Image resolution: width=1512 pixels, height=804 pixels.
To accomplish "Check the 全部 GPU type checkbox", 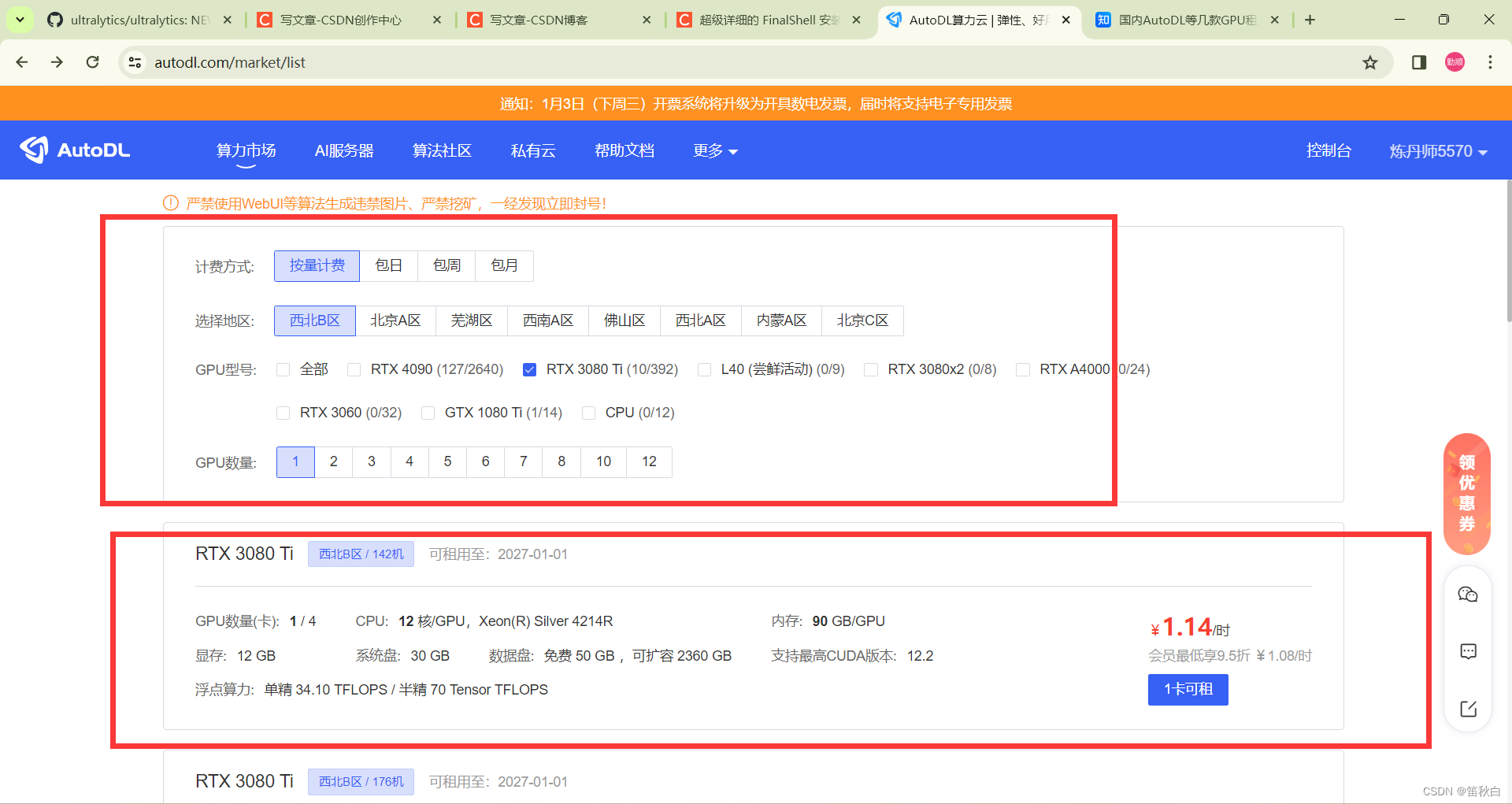I will tap(283, 369).
